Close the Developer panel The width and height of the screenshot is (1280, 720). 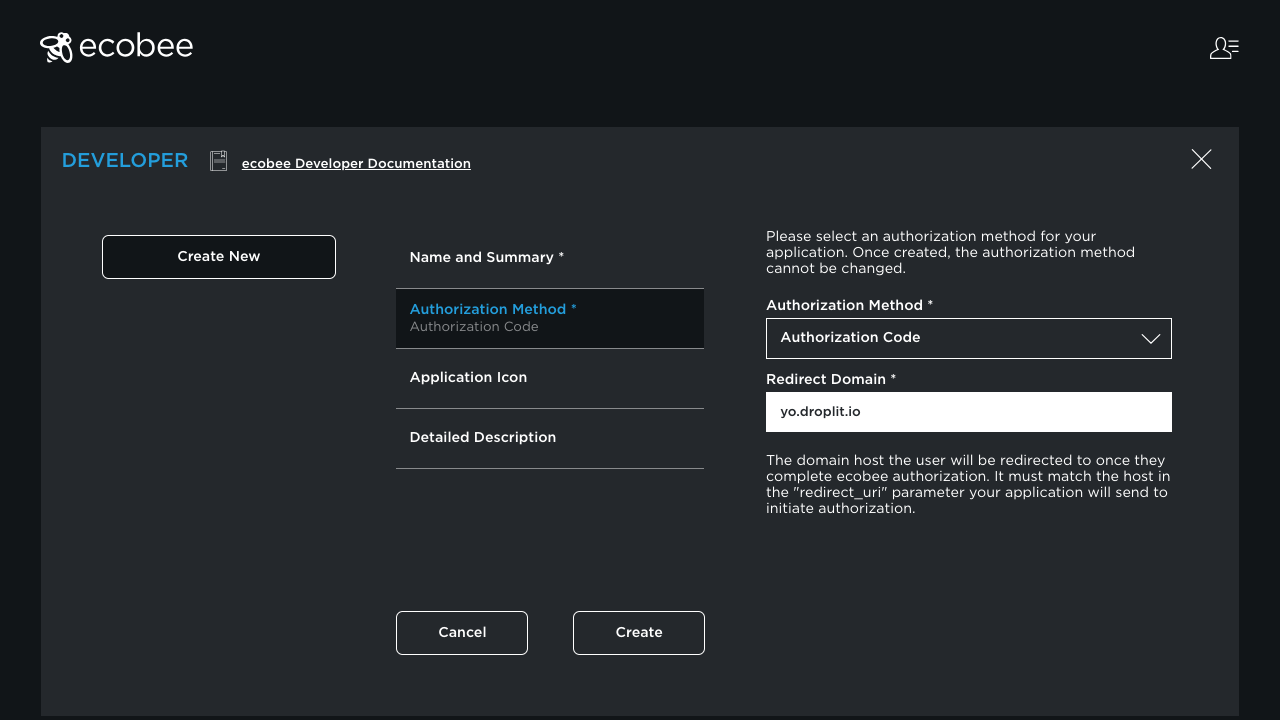1201,159
